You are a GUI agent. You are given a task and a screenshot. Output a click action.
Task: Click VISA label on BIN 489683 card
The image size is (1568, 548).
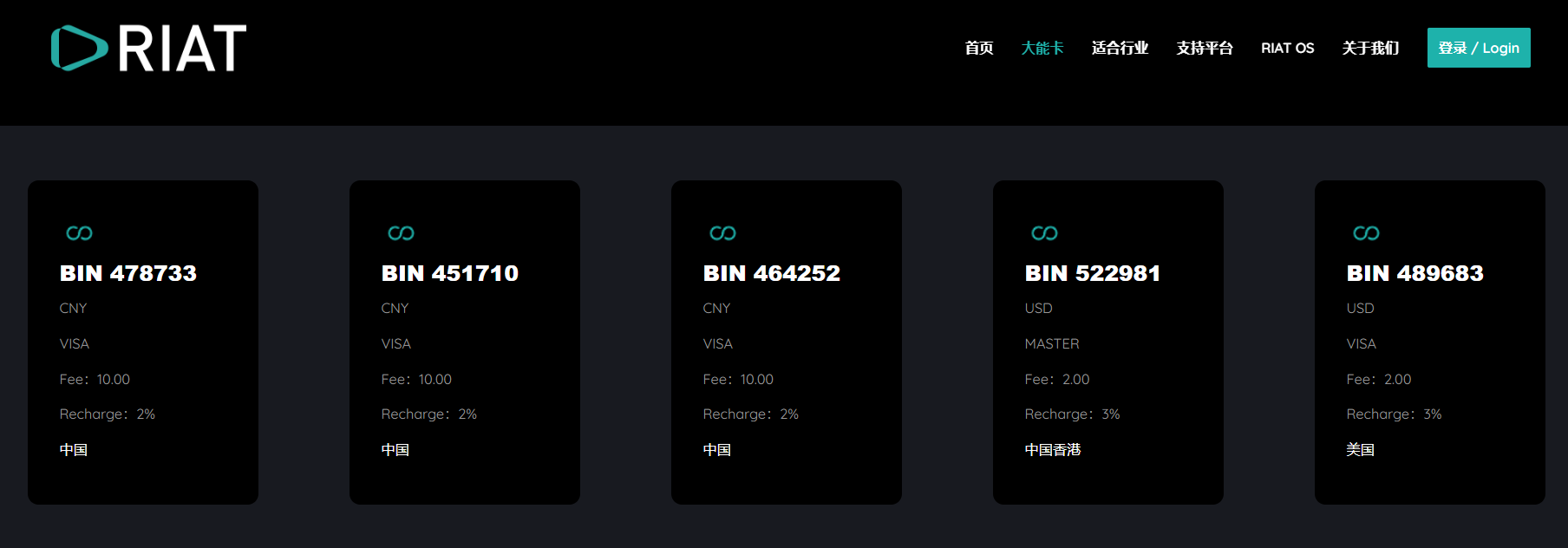[x=1362, y=344]
